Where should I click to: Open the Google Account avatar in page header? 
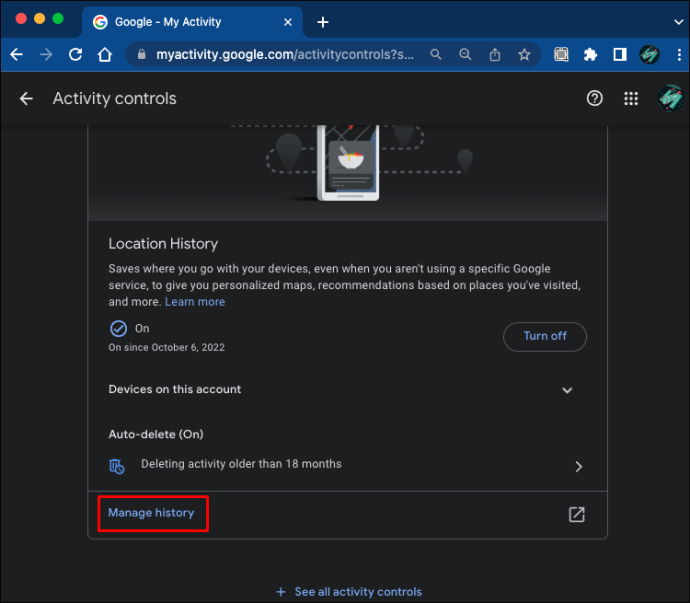click(671, 98)
